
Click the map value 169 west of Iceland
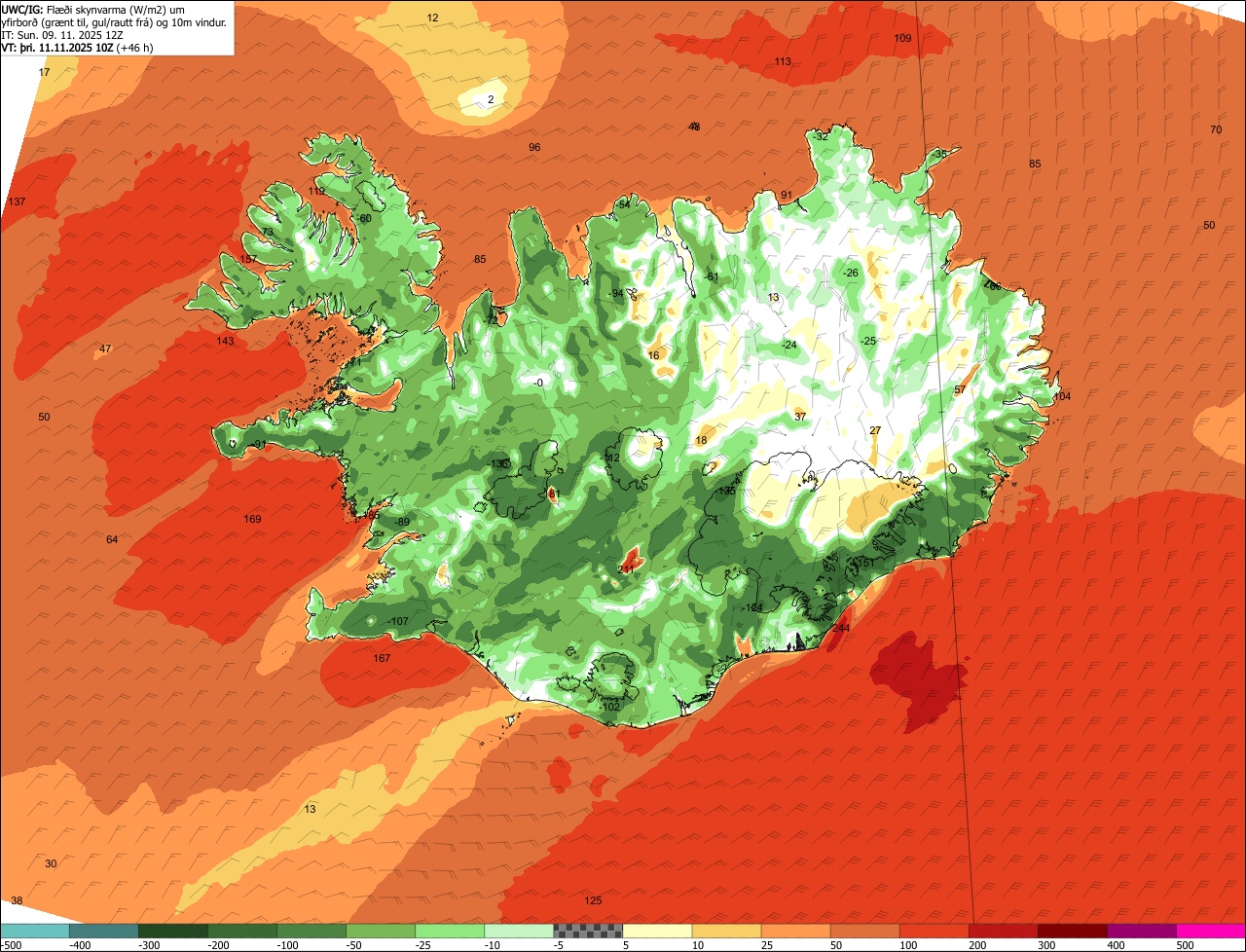coord(252,519)
